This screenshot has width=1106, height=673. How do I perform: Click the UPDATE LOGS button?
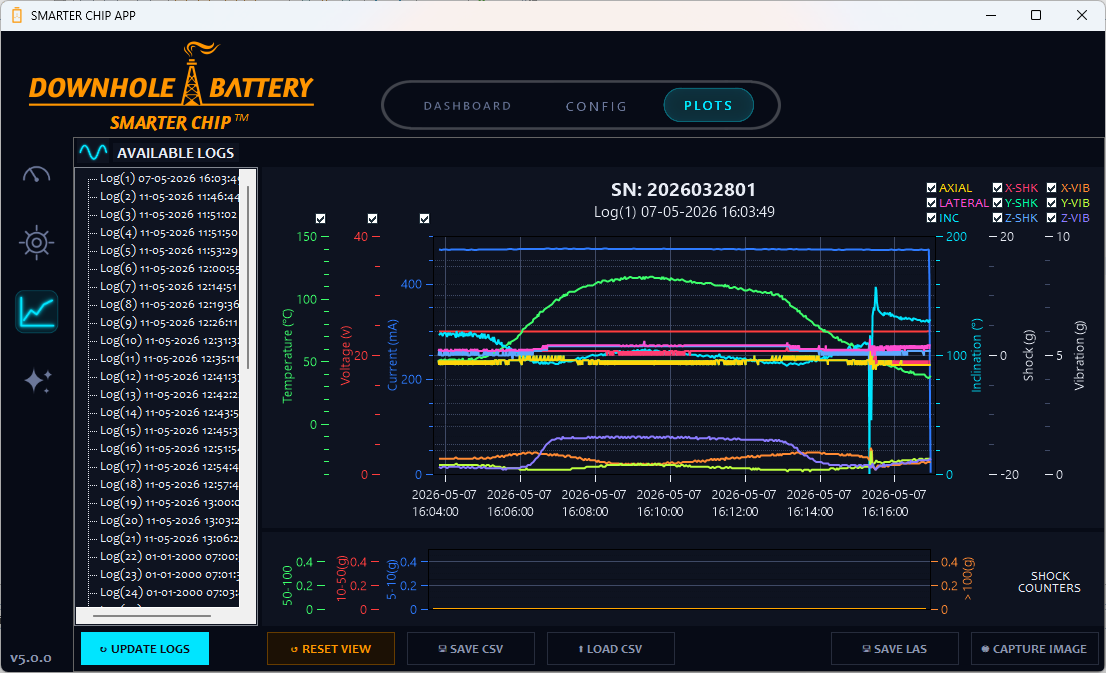point(145,649)
